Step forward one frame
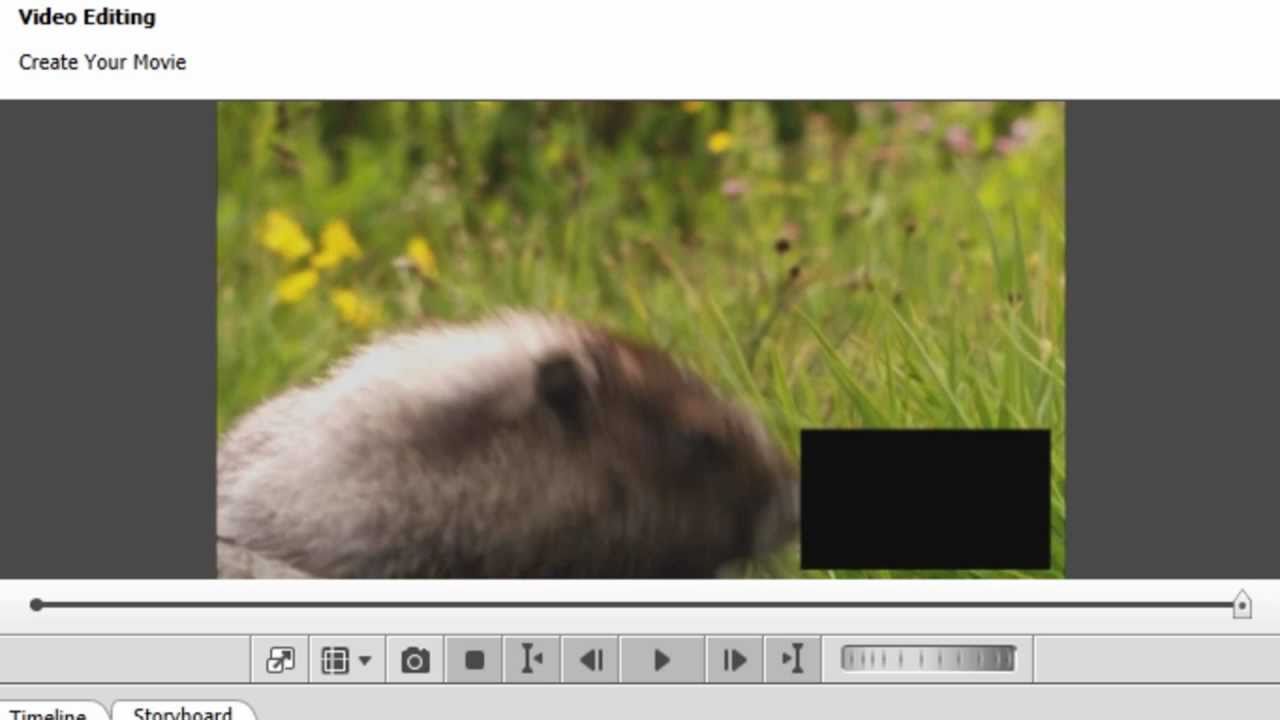This screenshot has width=1280, height=720. pyautogui.click(x=734, y=660)
